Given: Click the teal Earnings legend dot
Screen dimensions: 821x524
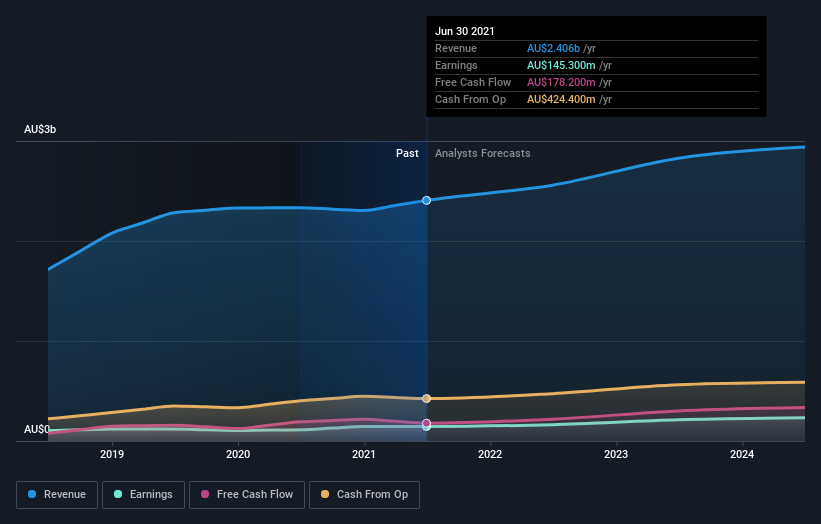Looking at the screenshot, I should point(119,494).
